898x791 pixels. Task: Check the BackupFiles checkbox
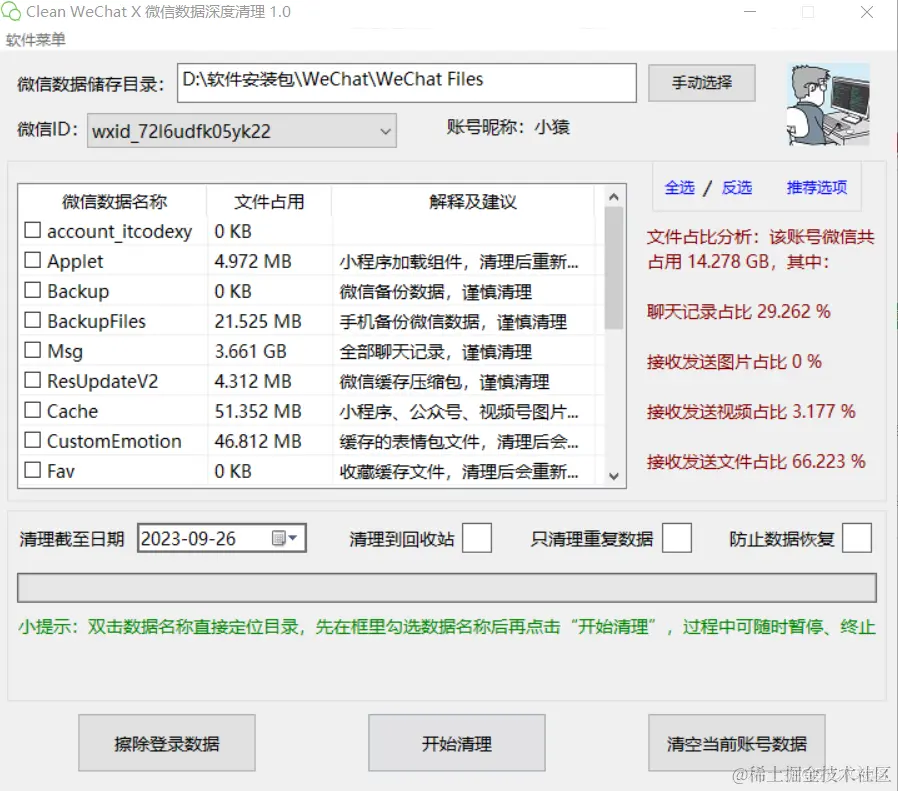pyautogui.click(x=33, y=320)
